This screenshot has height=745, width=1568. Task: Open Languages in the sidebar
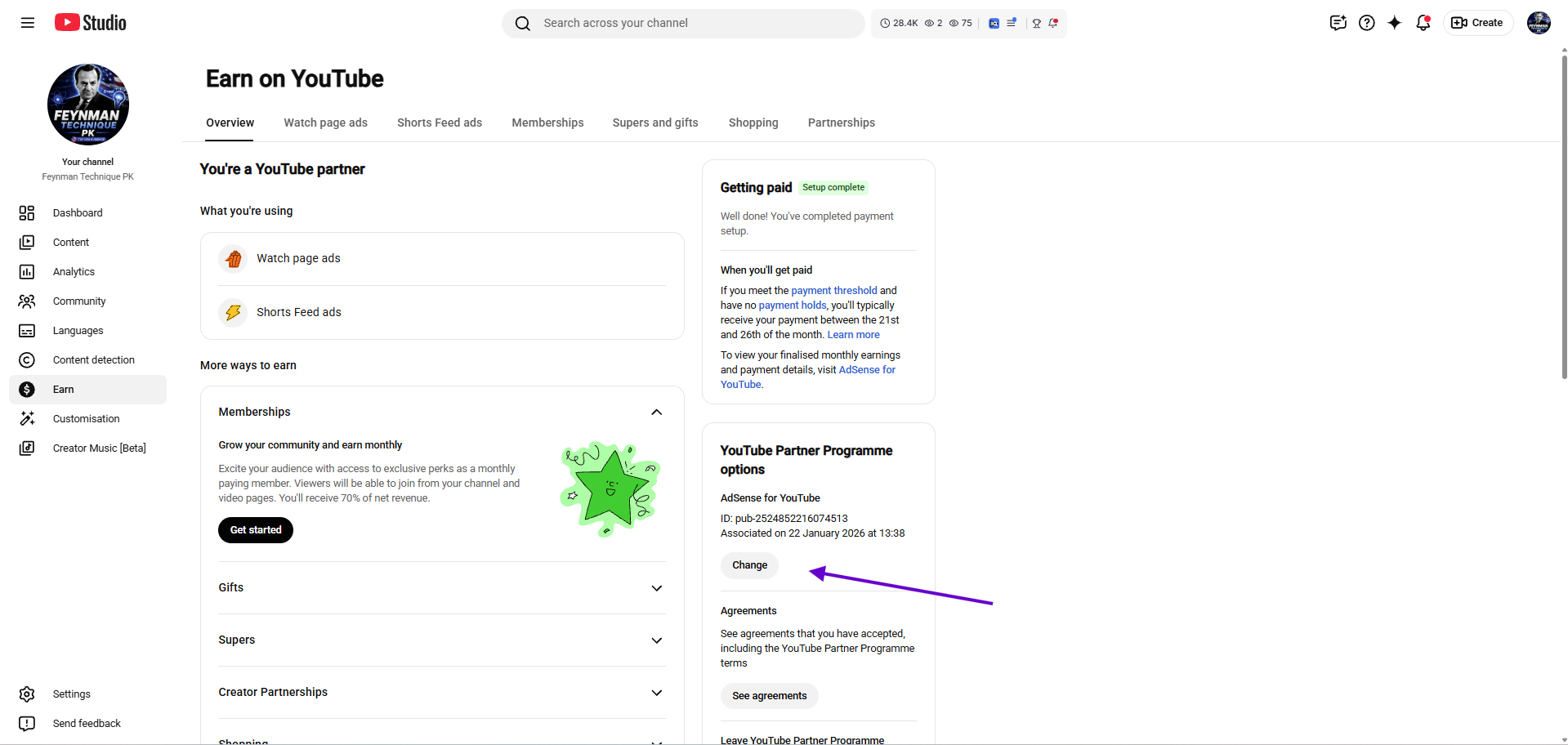[87, 331]
